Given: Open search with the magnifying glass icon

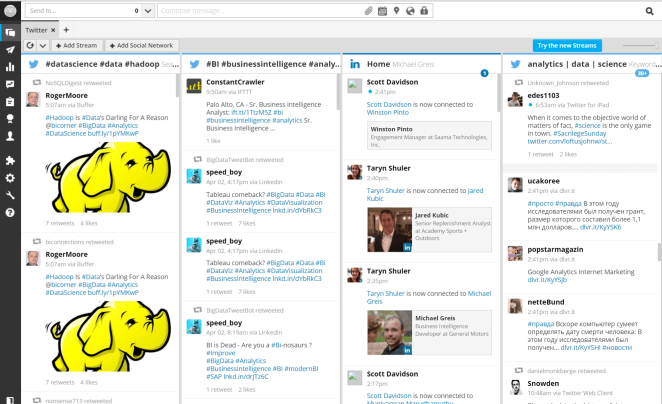Looking at the screenshot, I should pos(649,11).
